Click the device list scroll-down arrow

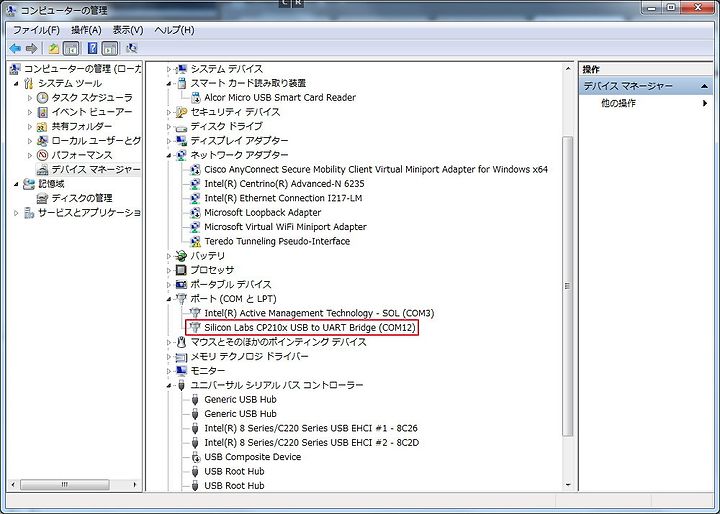568,485
